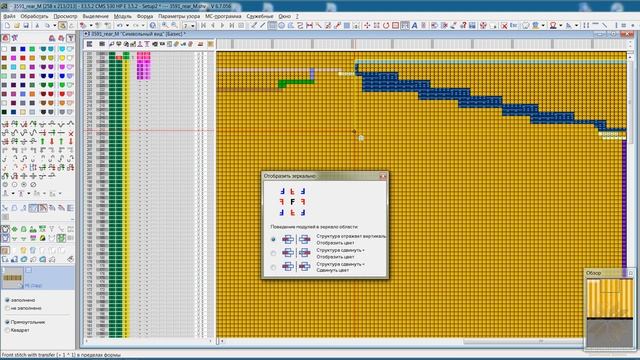Open the Окно menu
Screen dimensions: 640x360
[284, 16]
